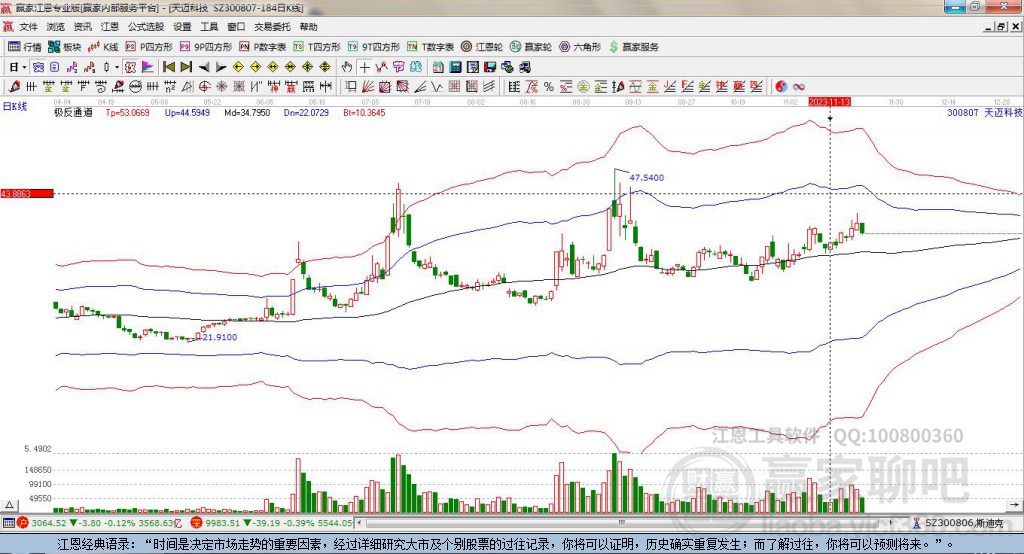
Task: Select the hand pan tool
Action: 347,67
